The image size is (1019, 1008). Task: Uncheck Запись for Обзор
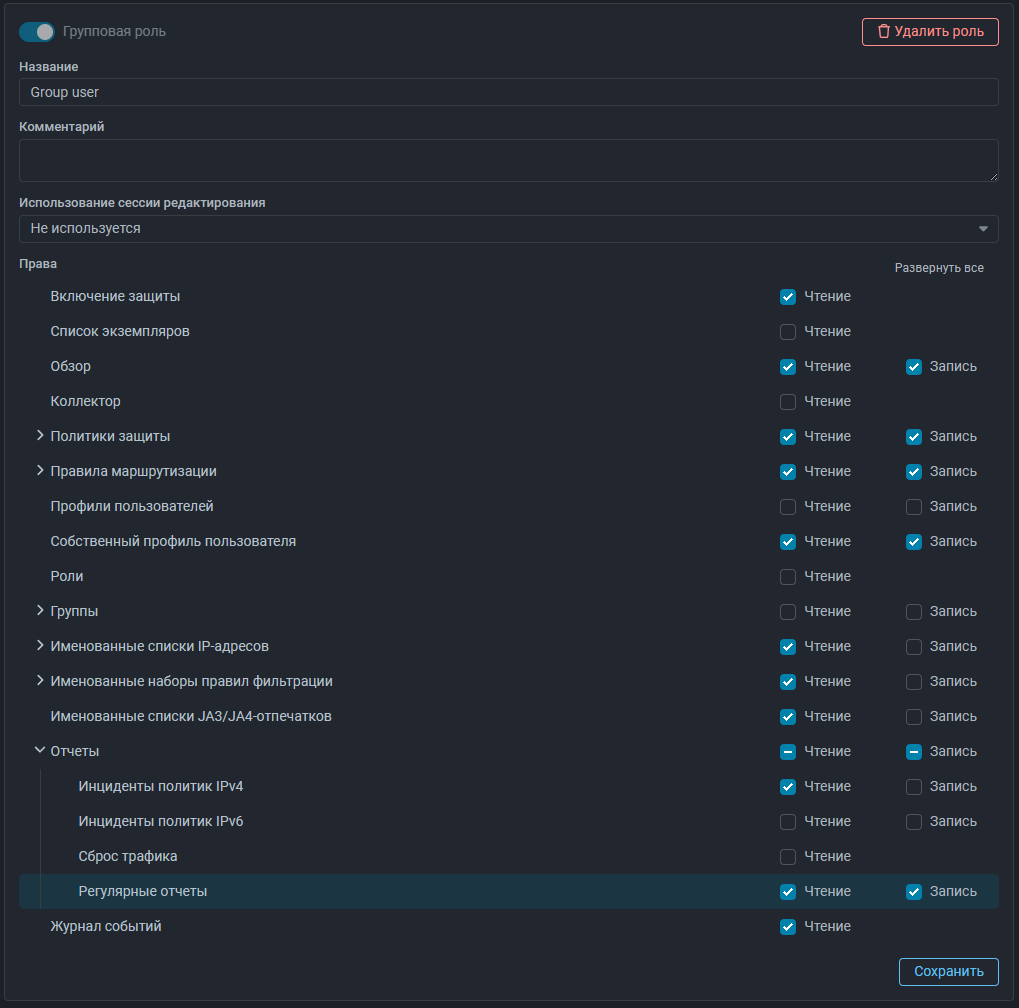point(913,367)
